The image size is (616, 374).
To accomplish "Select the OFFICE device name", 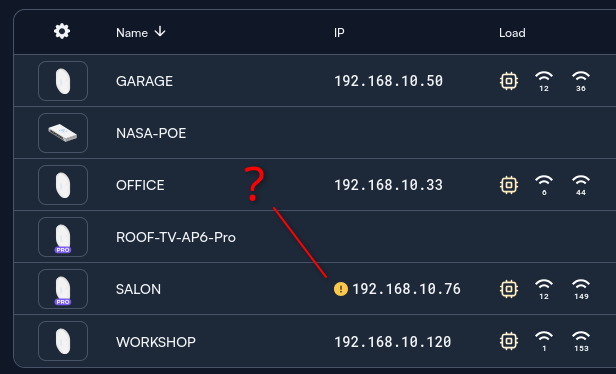I will [140, 185].
